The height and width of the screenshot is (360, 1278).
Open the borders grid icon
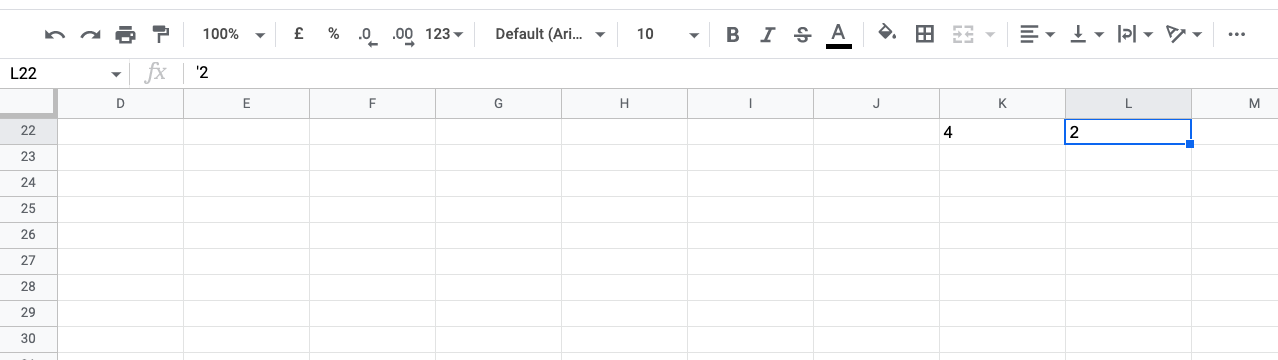(x=925, y=34)
